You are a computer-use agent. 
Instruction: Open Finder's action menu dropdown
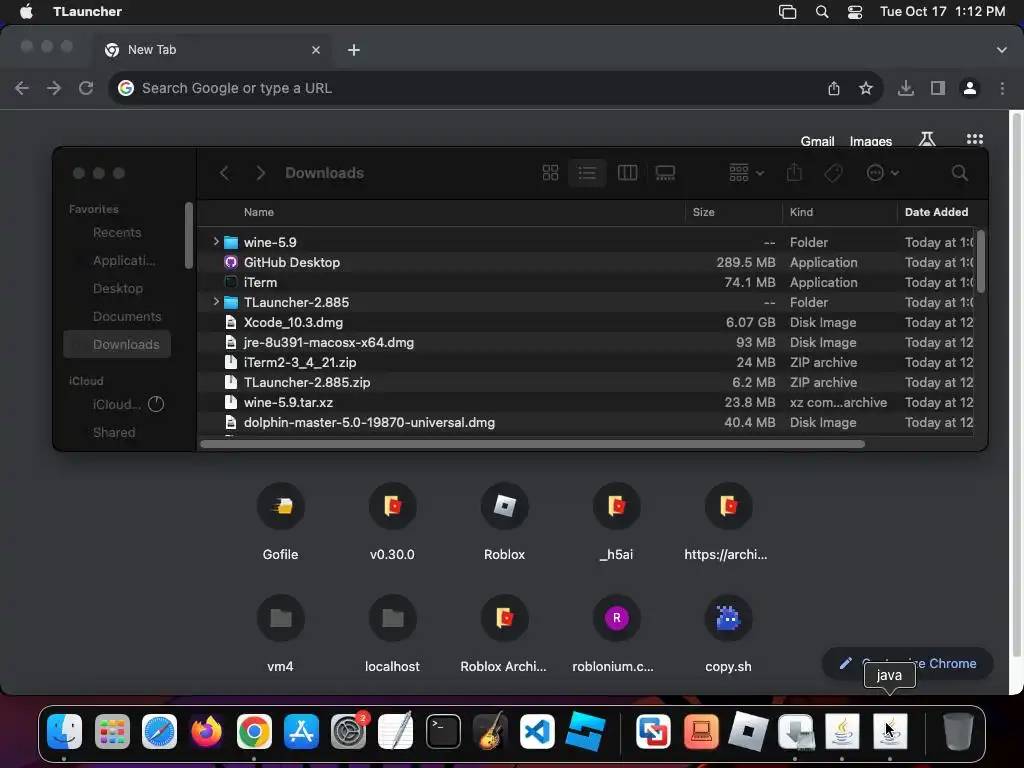882,173
